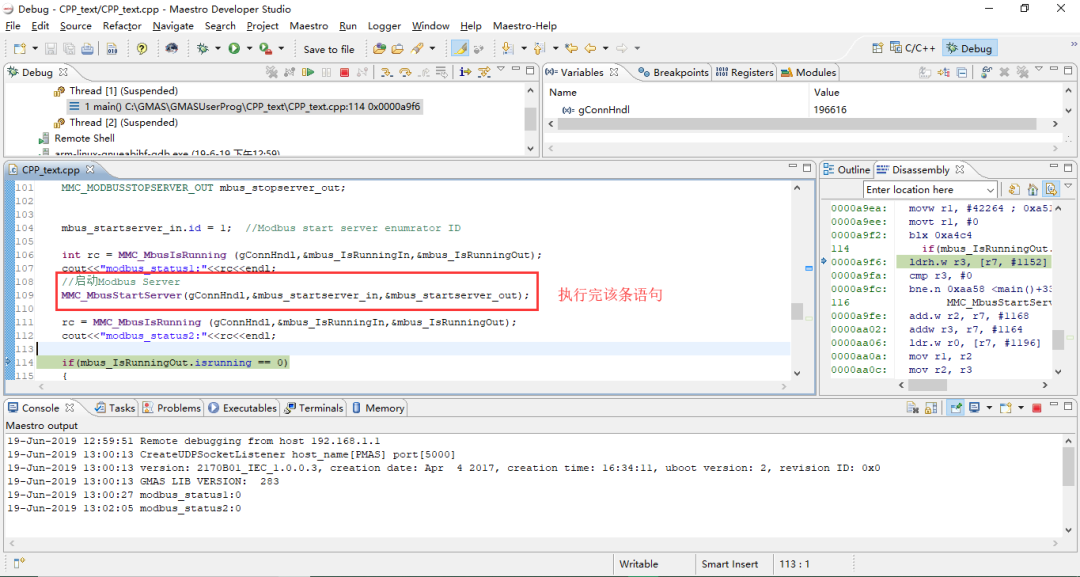1080x577 pixels.
Task: Close the CPP_text.cpp editor tab
Action: point(90,169)
